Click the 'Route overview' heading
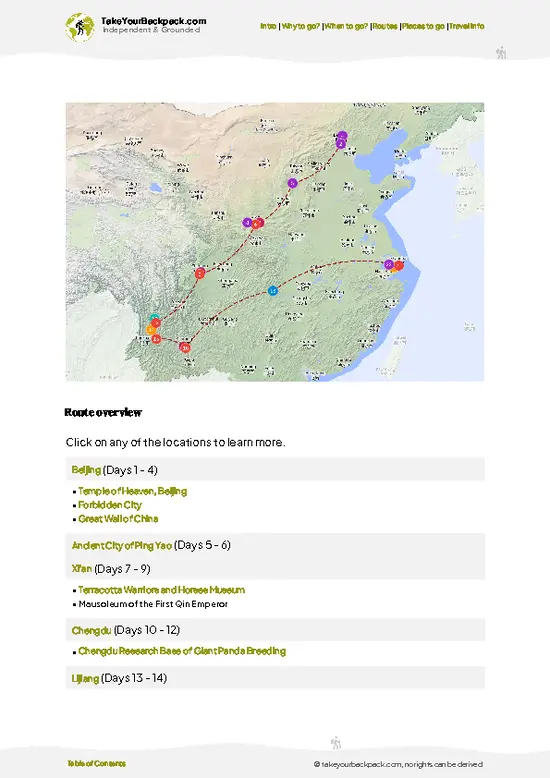This screenshot has width=550, height=778. (x=103, y=412)
